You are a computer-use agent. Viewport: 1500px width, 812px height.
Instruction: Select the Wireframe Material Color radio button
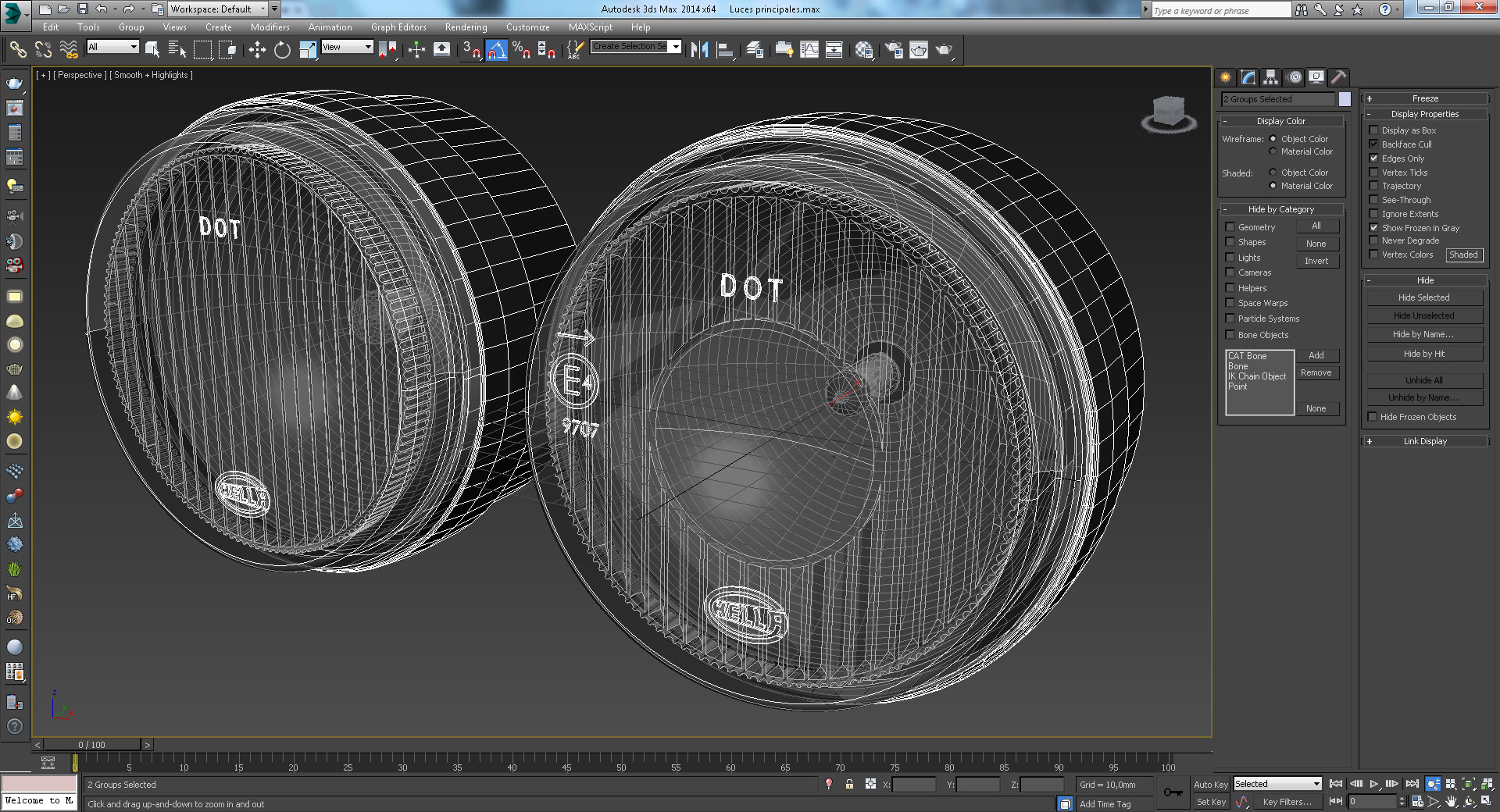(1273, 151)
